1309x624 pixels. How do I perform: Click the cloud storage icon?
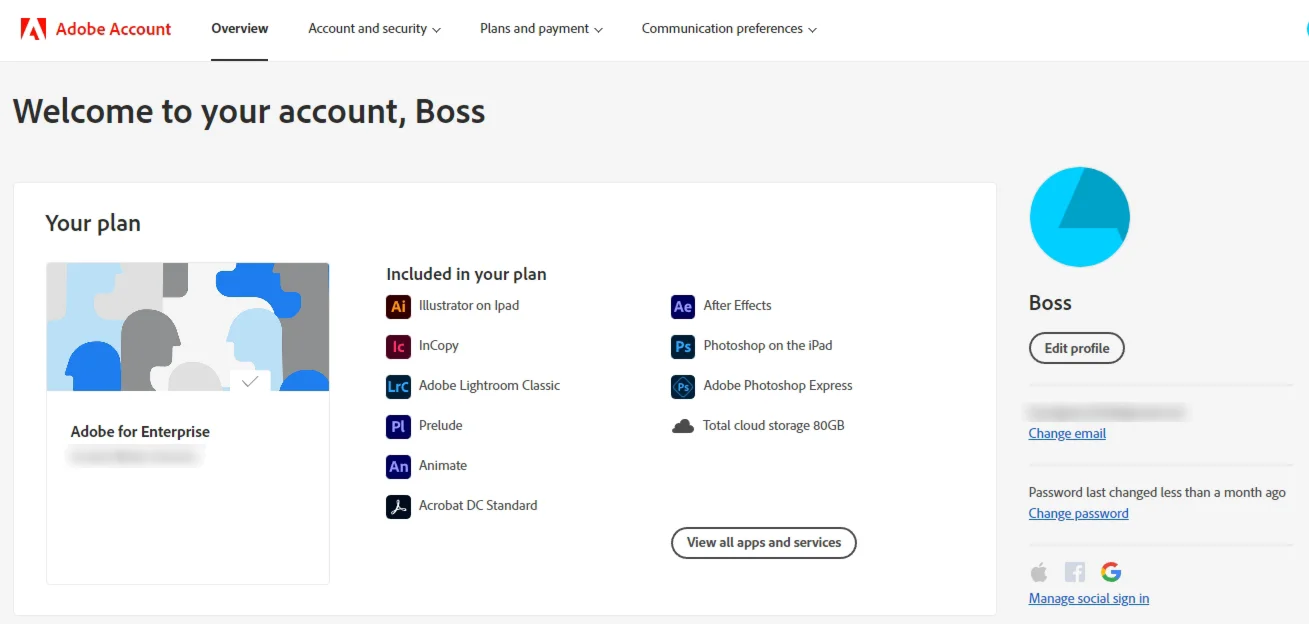tap(683, 426)
